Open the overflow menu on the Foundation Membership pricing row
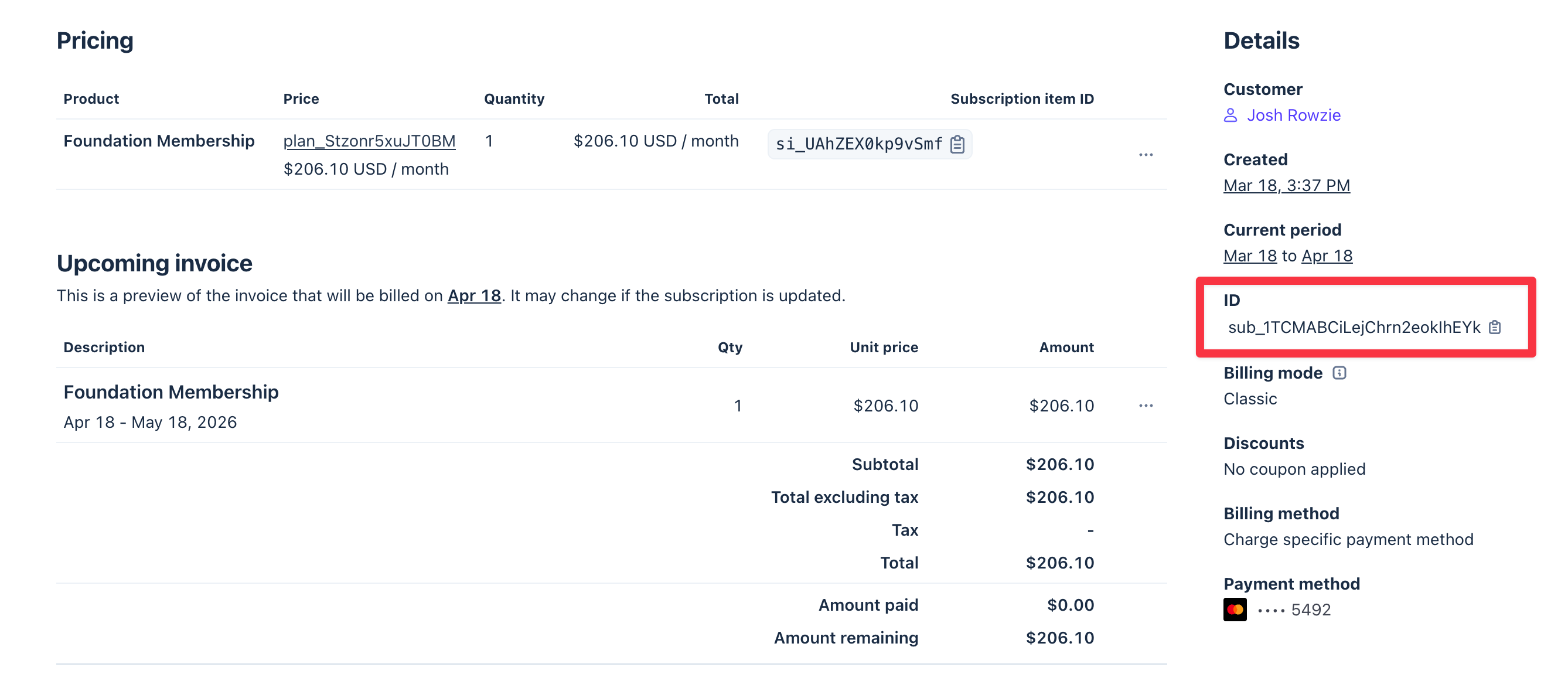1568x674 pixels. [1147, 155]
